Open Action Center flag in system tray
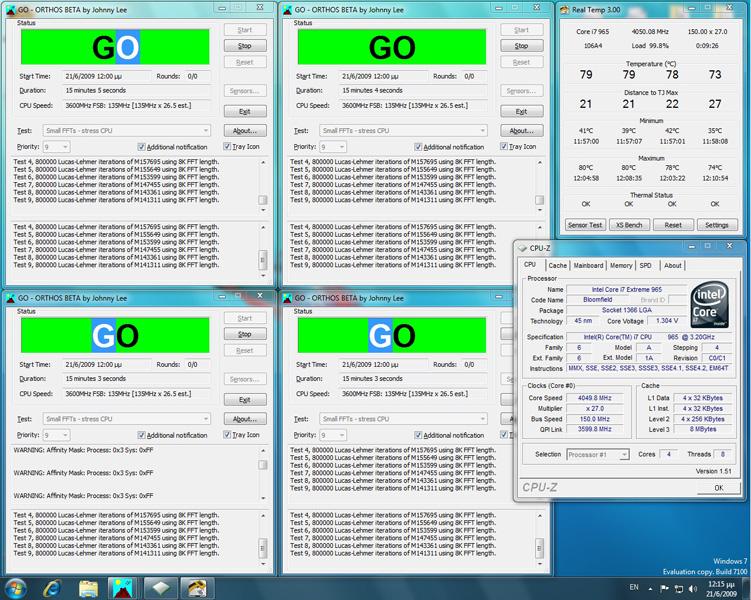The width and height of the screenshot is (751, 600). coord(664,589)
